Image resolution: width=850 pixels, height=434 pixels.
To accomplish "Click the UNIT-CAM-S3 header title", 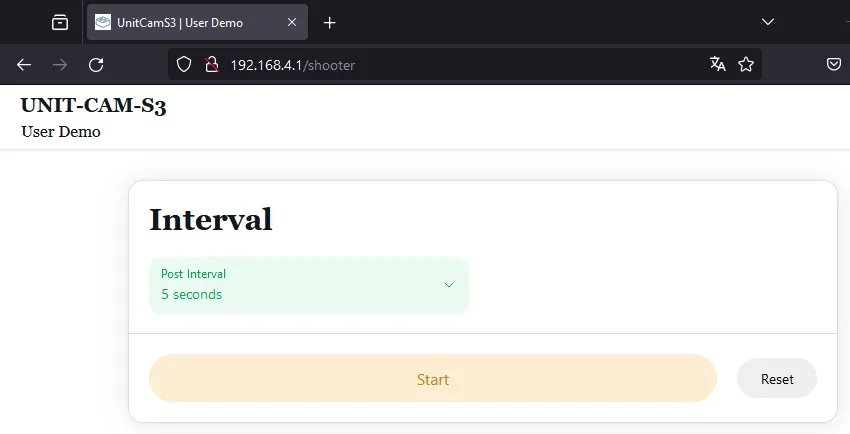I will [93, 106].
